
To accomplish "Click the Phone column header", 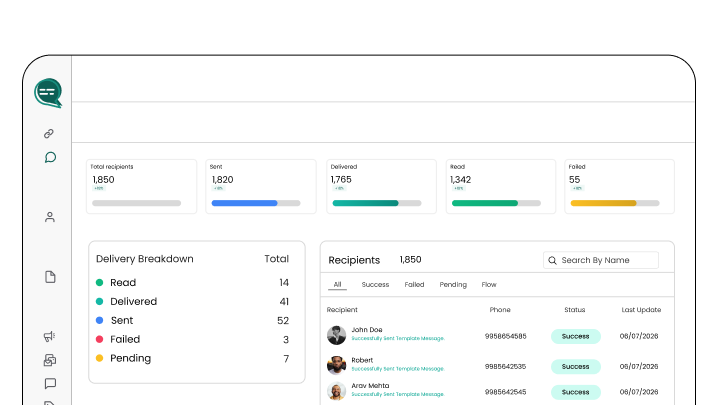I will 500,310.
